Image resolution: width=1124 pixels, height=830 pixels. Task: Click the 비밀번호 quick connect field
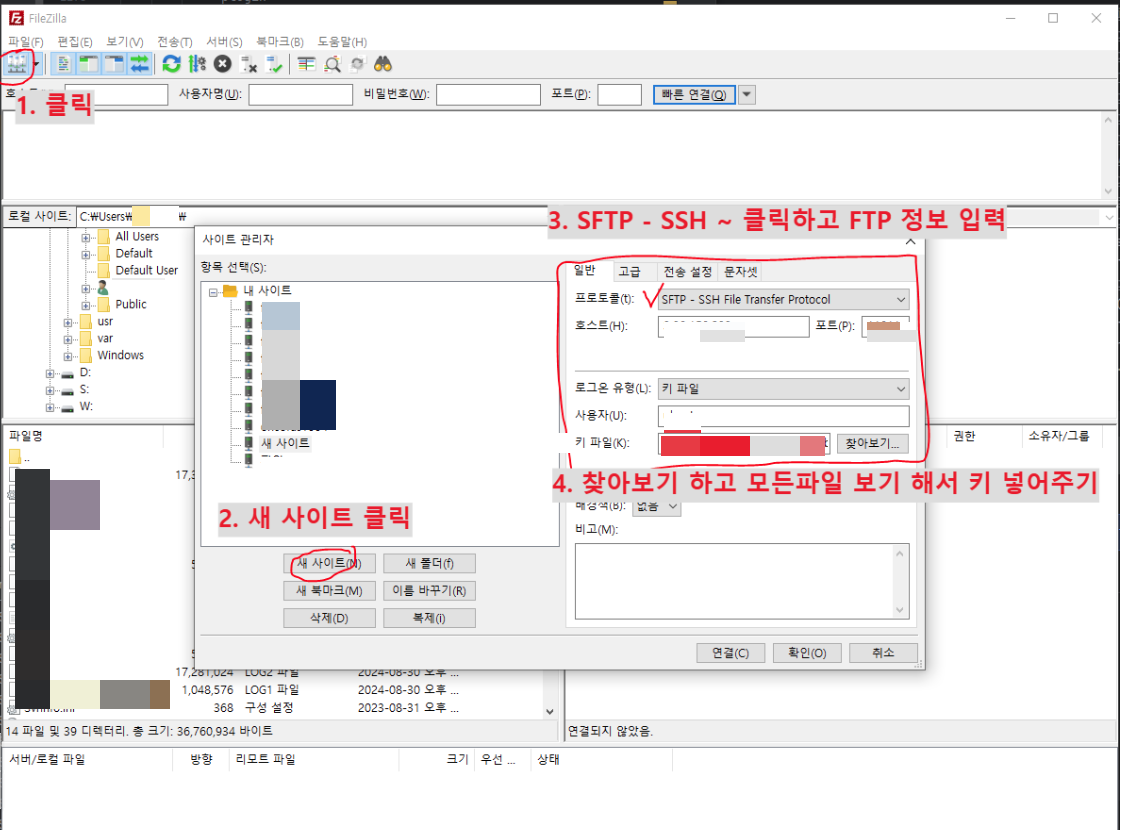(x=488, y=95)
